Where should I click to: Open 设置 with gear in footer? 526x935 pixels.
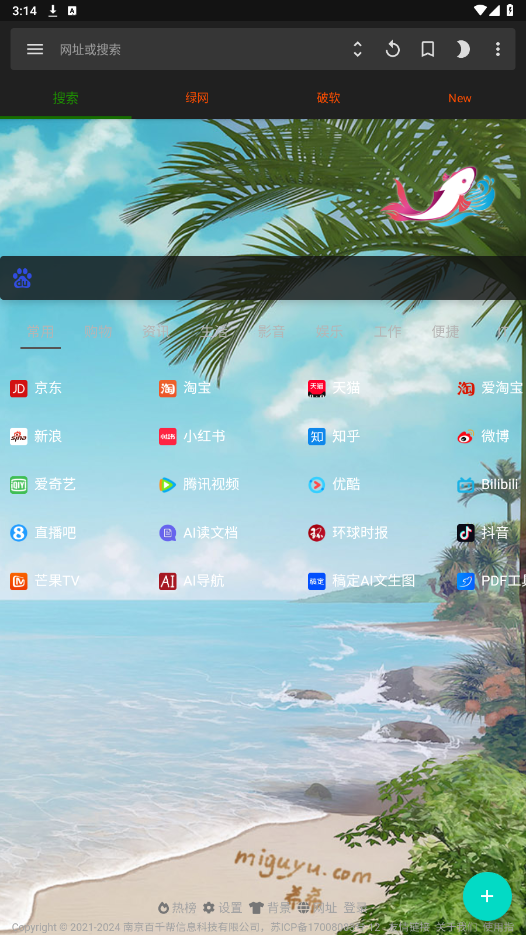tap(222, 908)
